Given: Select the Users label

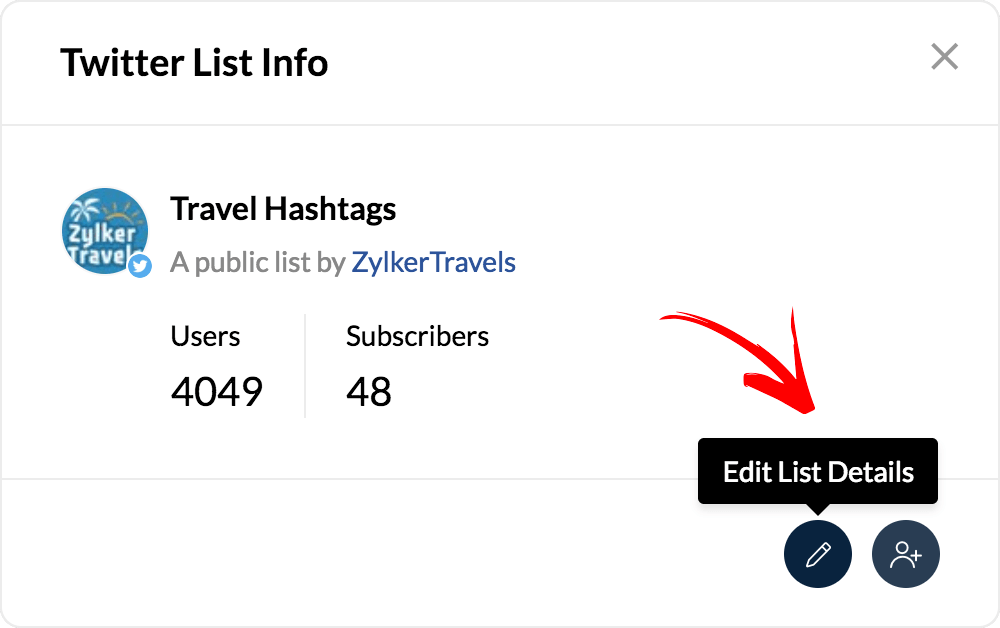Looking at the screenshot, I should coord(205,336).
